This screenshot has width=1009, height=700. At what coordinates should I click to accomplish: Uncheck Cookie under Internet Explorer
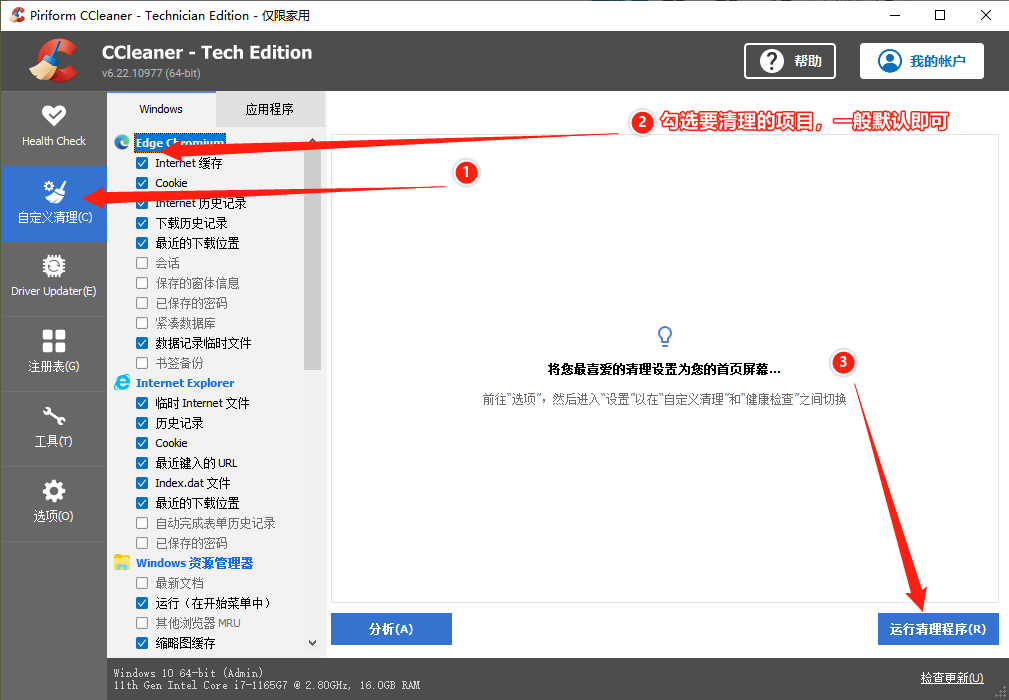click(142, 443)
